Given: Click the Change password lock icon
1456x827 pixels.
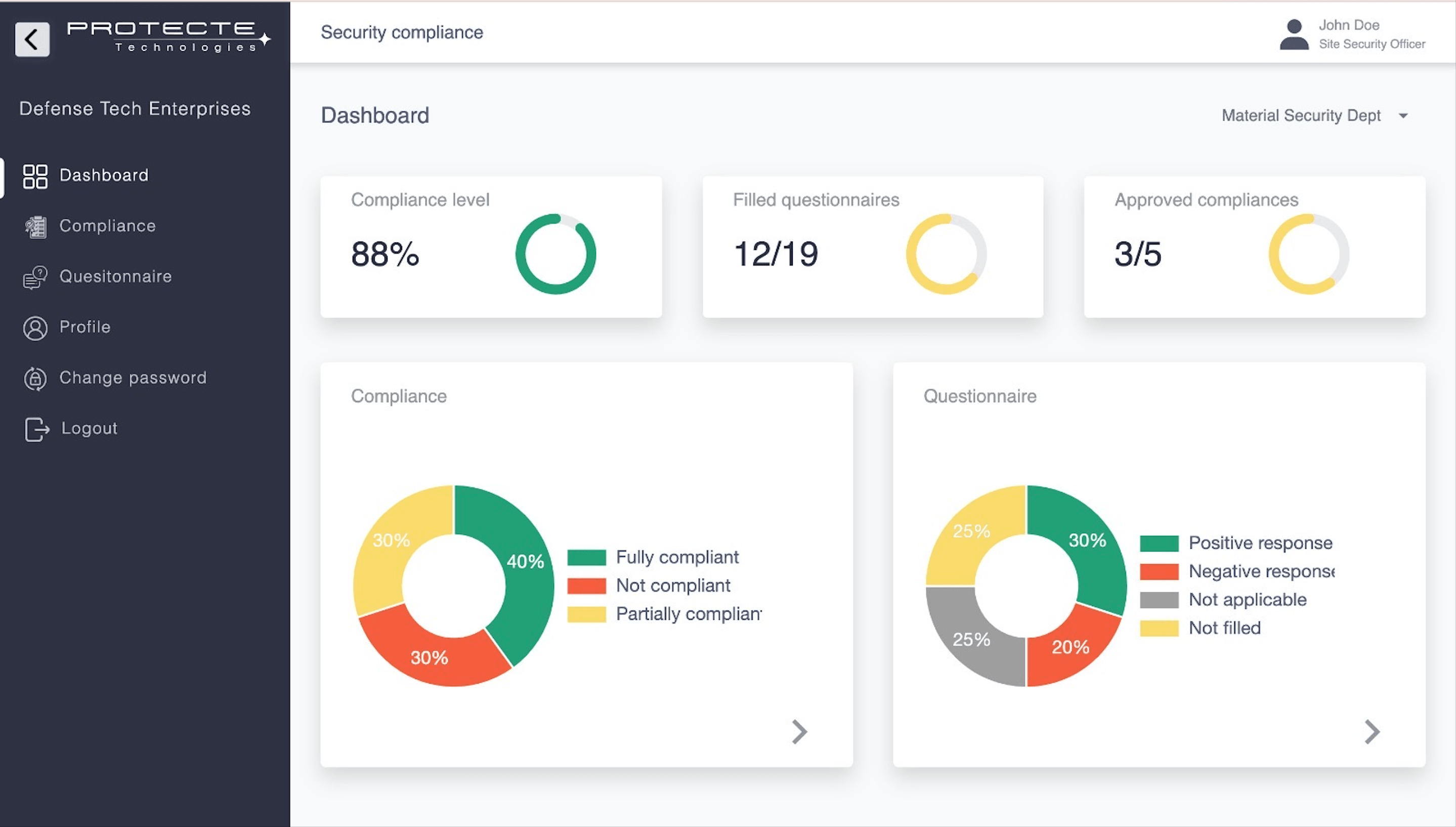Looking at the screenshot, I should 35,378.
